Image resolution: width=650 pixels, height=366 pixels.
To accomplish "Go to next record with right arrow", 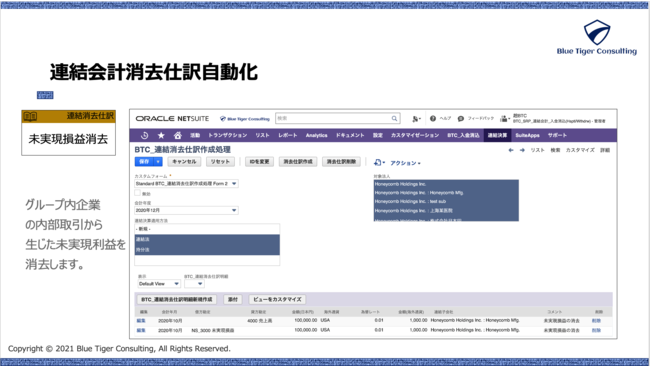I will [x=522, y=150].
